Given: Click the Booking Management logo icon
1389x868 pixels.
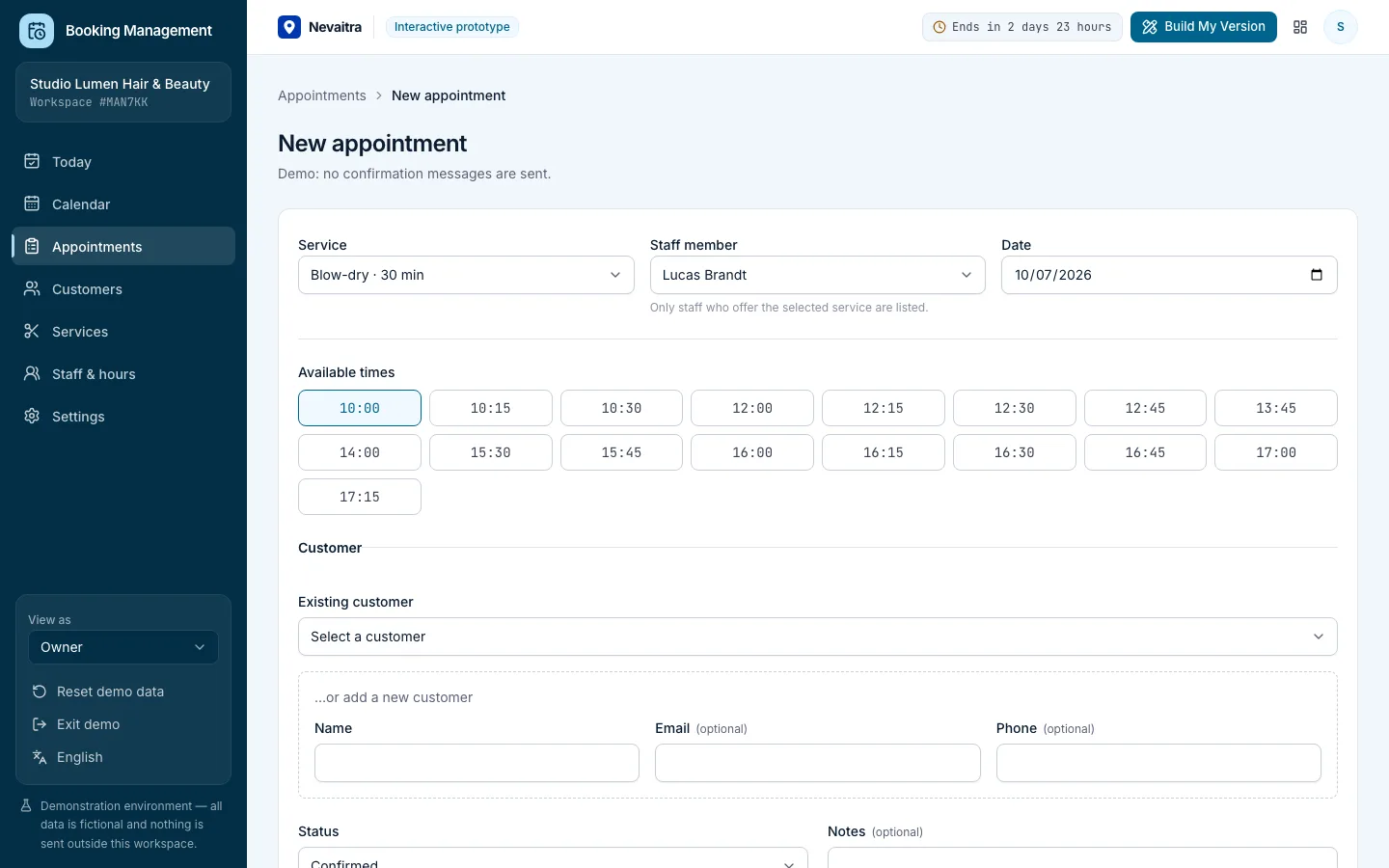Looking at the screenshot, I should (37, 31).
